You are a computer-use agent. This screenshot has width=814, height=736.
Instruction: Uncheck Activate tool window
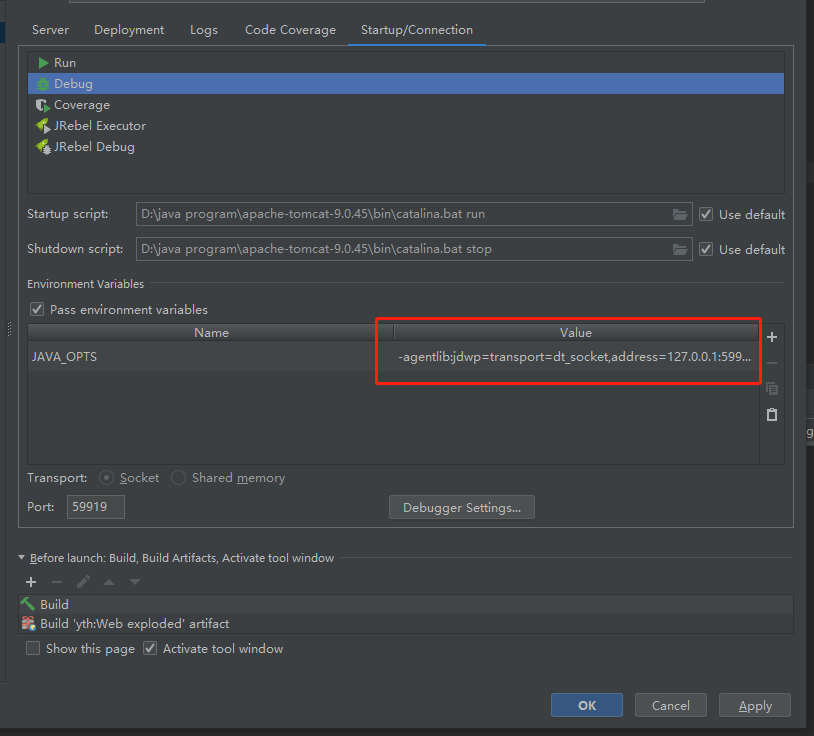tap(149, 648)
